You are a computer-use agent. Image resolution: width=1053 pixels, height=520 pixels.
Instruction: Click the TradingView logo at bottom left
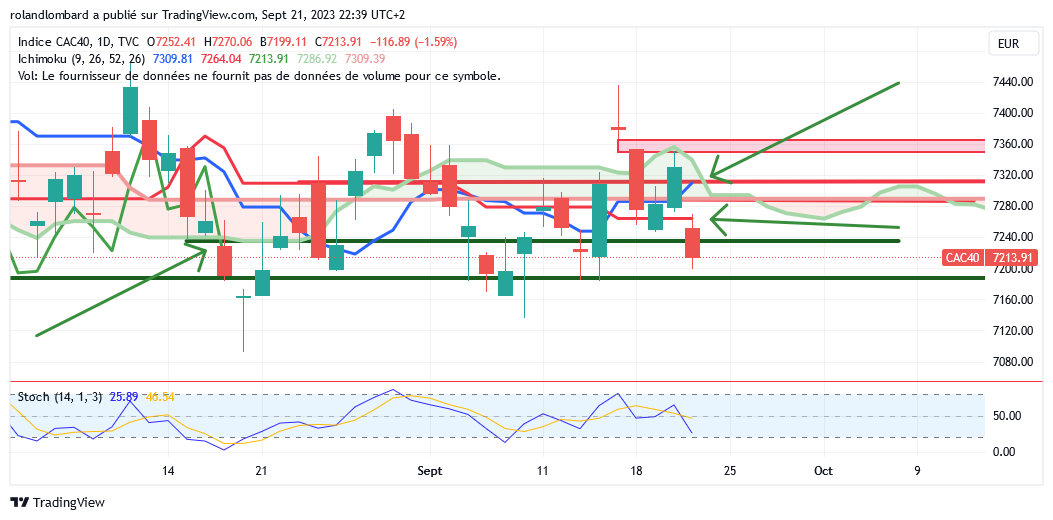58,502
